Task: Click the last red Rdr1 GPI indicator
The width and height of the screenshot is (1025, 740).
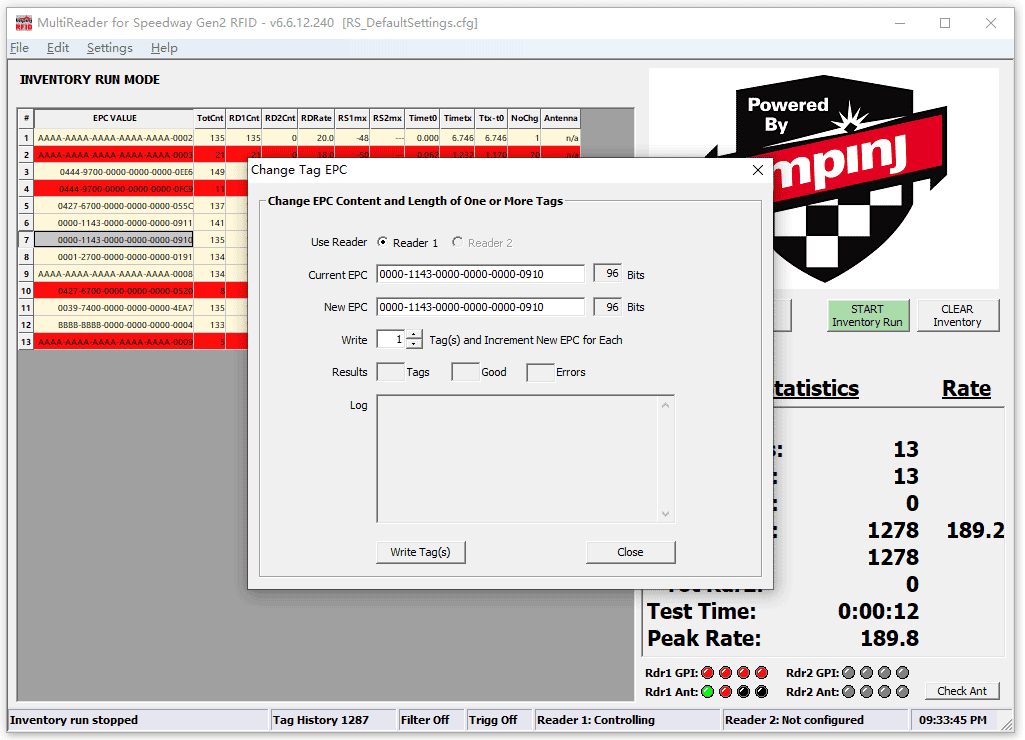Action: pos(761,673)
